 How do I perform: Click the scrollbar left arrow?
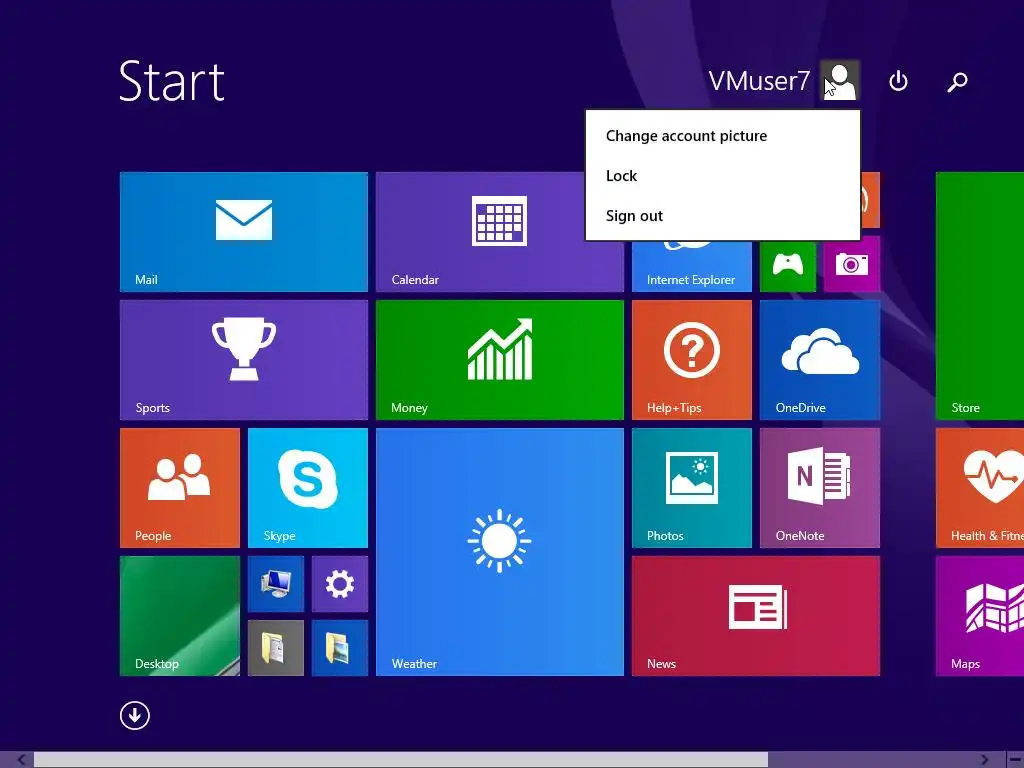(21, 760)
